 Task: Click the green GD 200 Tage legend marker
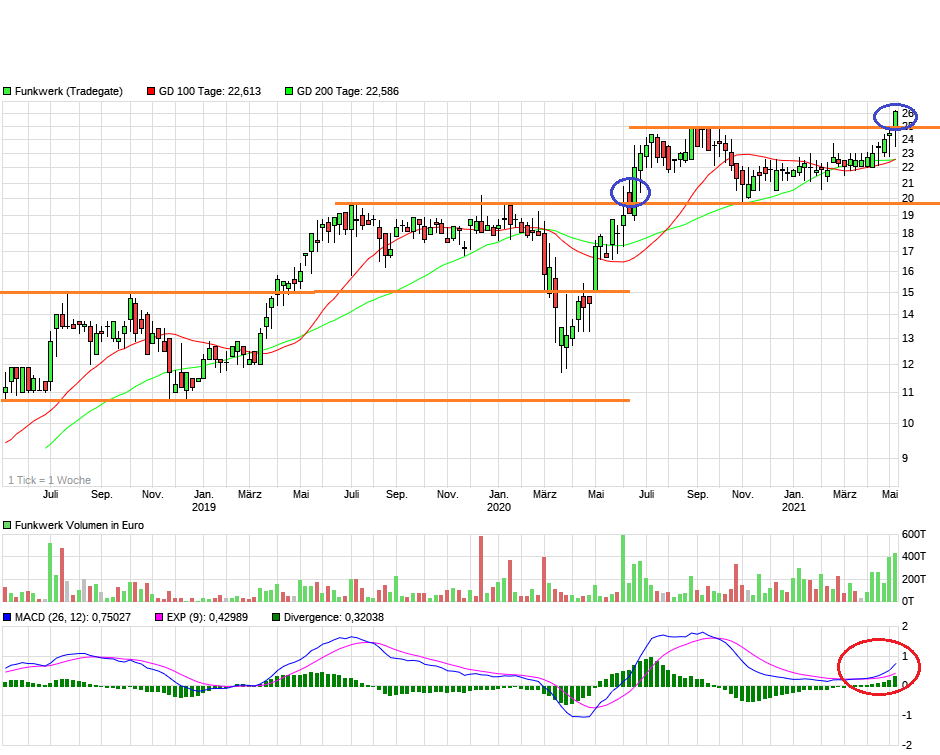click(289, 91)
